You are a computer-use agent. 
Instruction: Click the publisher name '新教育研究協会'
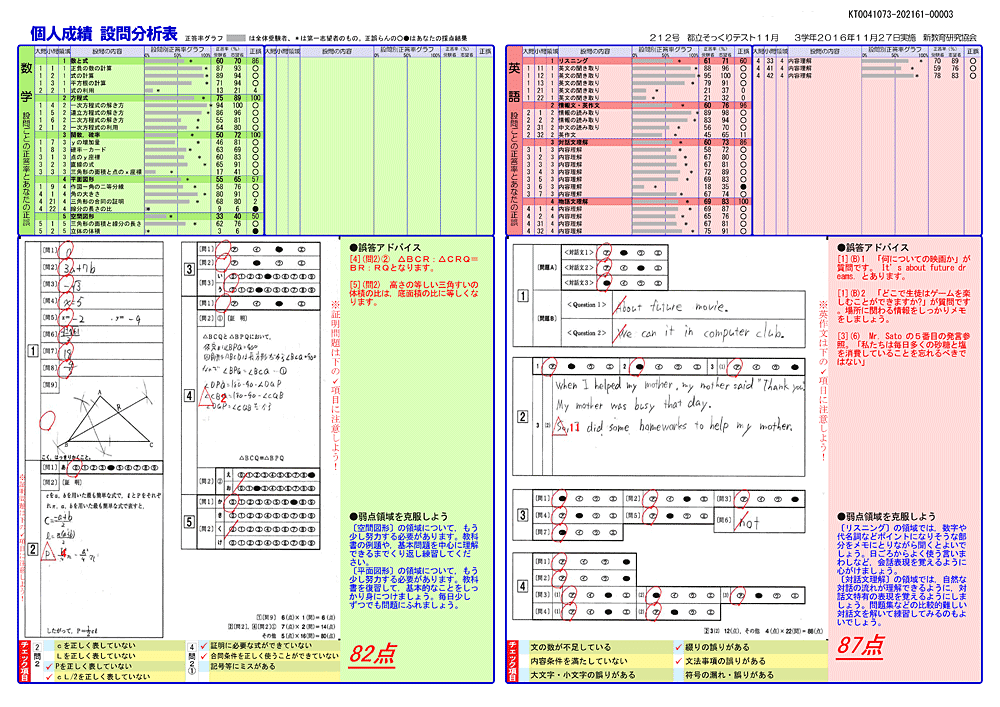click(950, 38)
